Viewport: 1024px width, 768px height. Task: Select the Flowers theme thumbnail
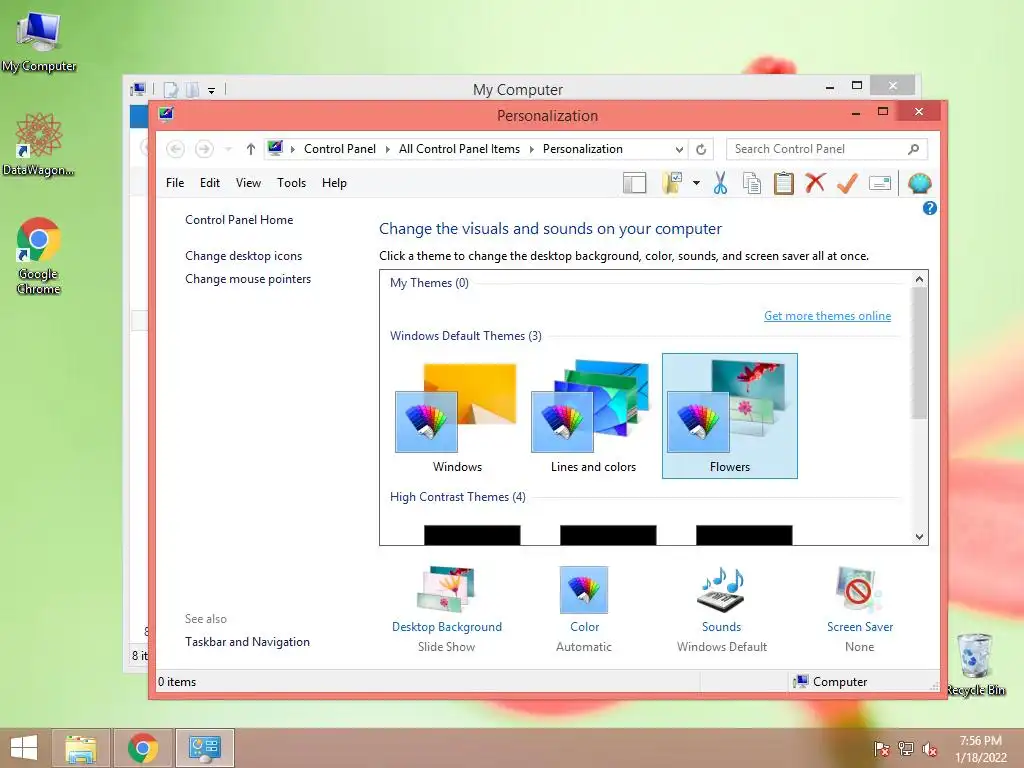click(x=729, y=417)
